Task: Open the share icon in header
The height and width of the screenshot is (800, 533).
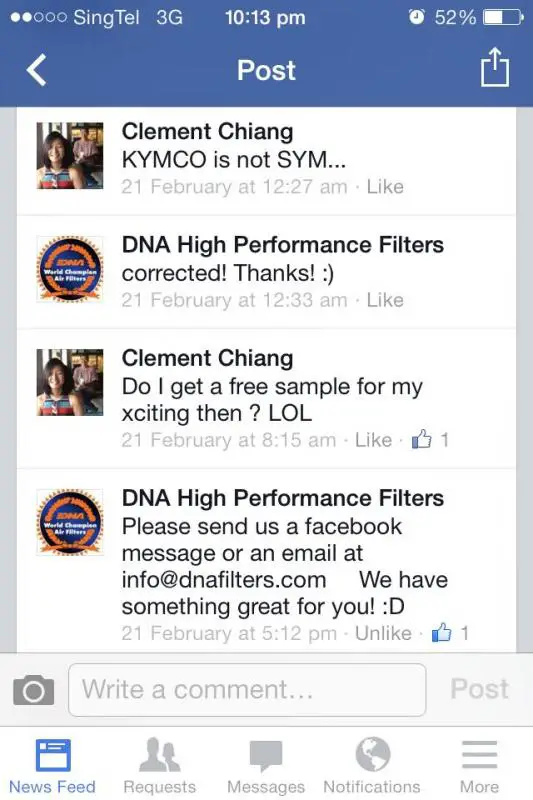Action: coord(494,67)
